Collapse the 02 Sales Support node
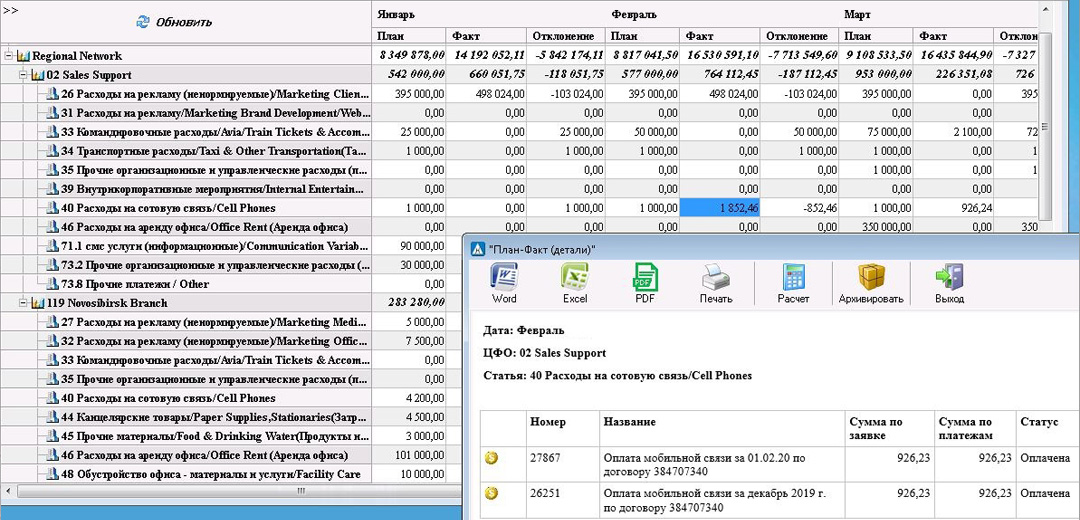 [x=23, y=75]
